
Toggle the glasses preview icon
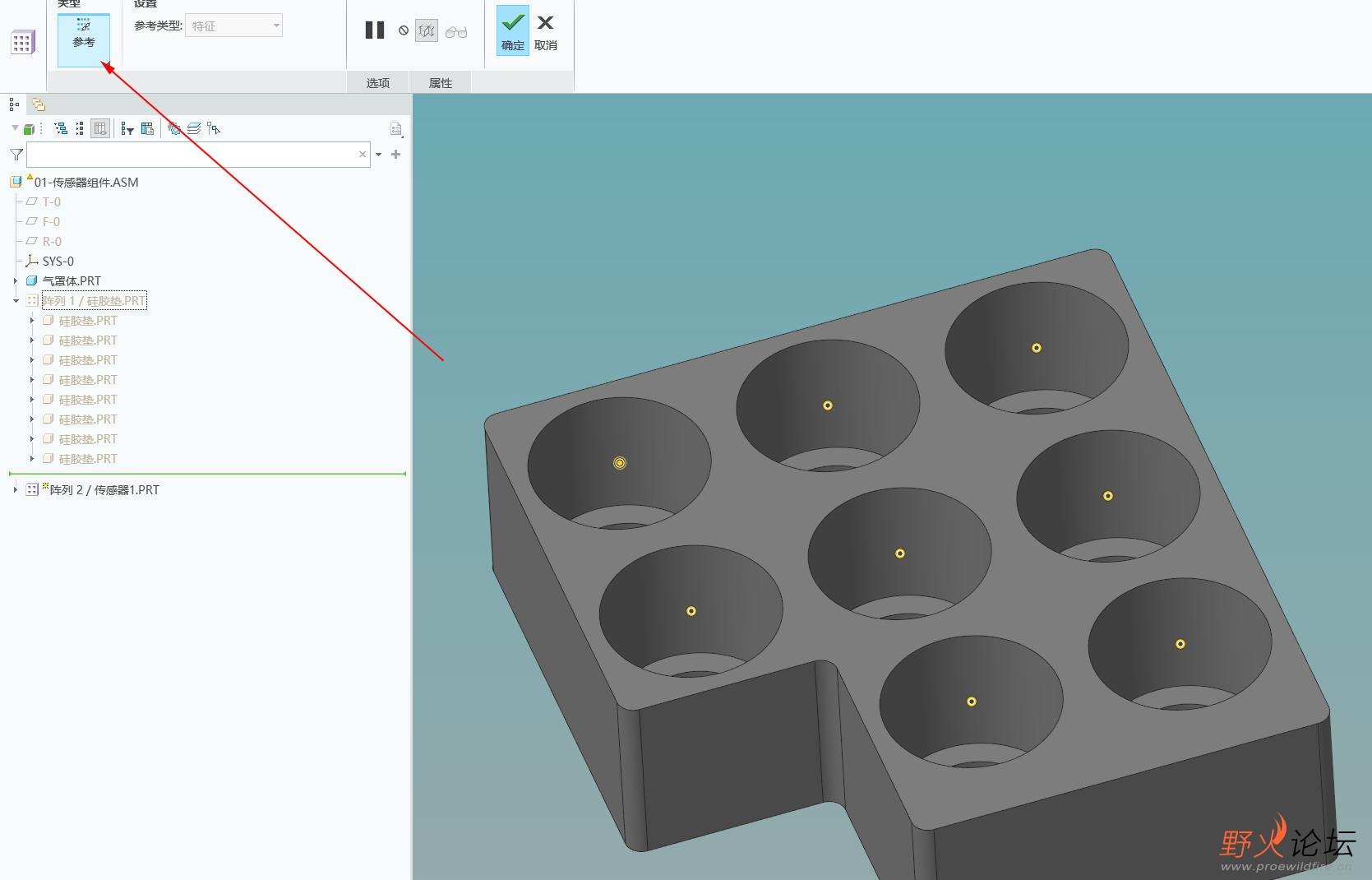pyautogui.click(x=456, y=31)
